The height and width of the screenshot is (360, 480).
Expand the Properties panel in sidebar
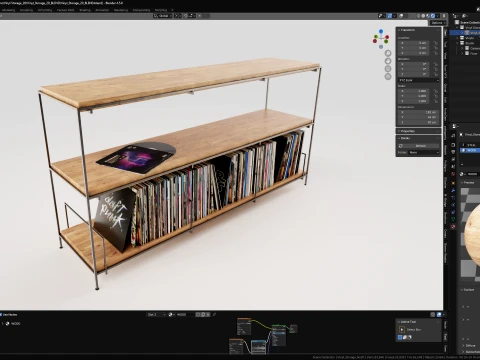pyautogui.click(x=407, y=131)
